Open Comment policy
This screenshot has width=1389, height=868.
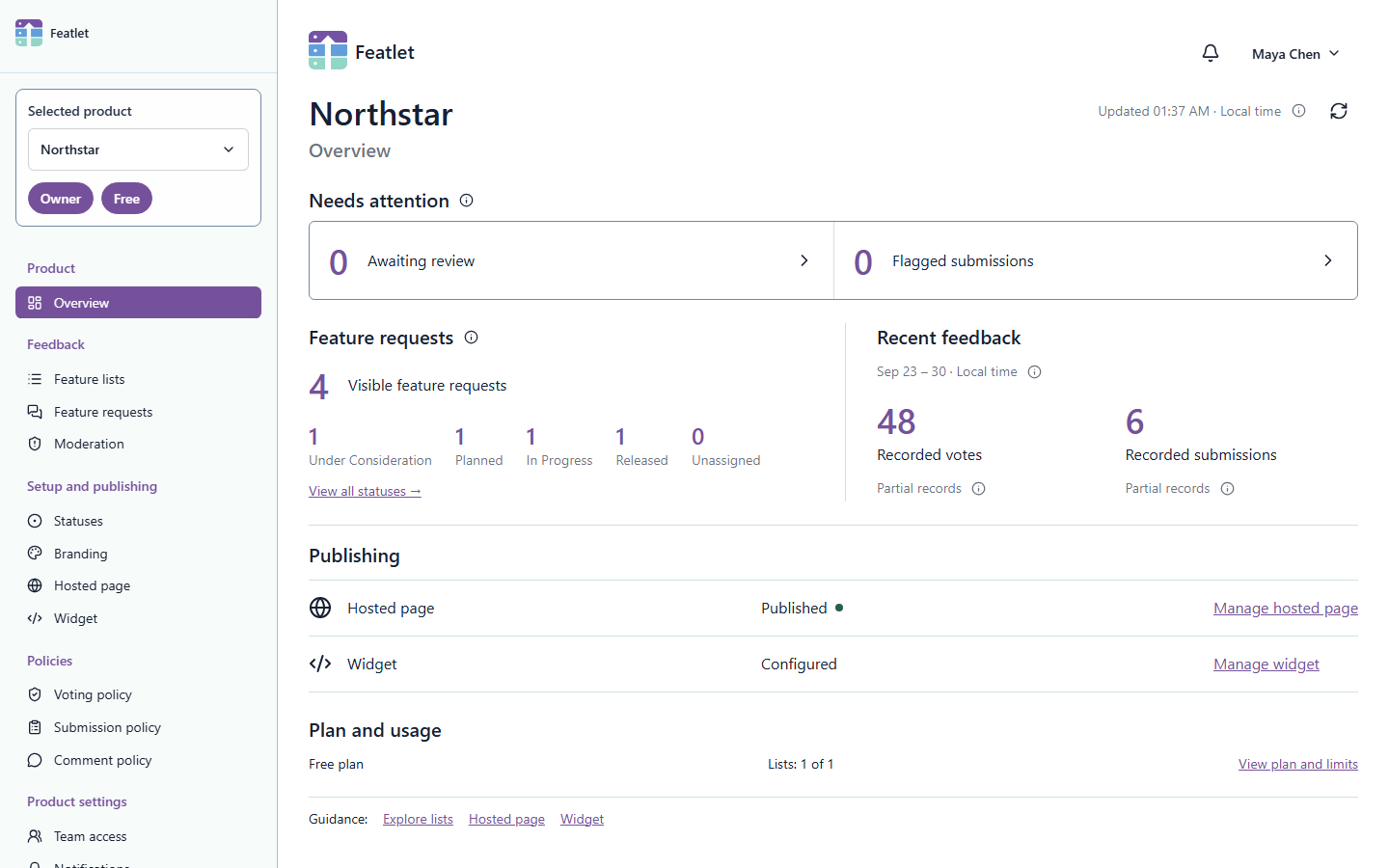[138, 760]
